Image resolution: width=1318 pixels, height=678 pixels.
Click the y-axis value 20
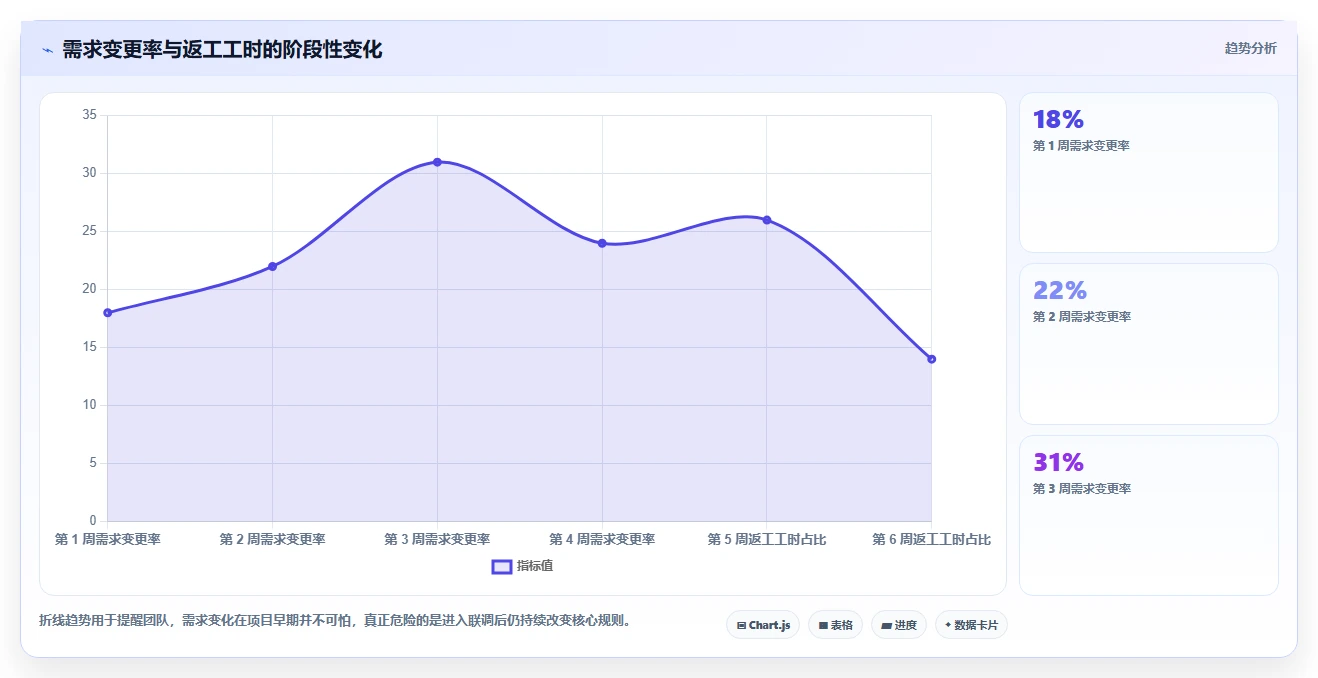(89, 289)
